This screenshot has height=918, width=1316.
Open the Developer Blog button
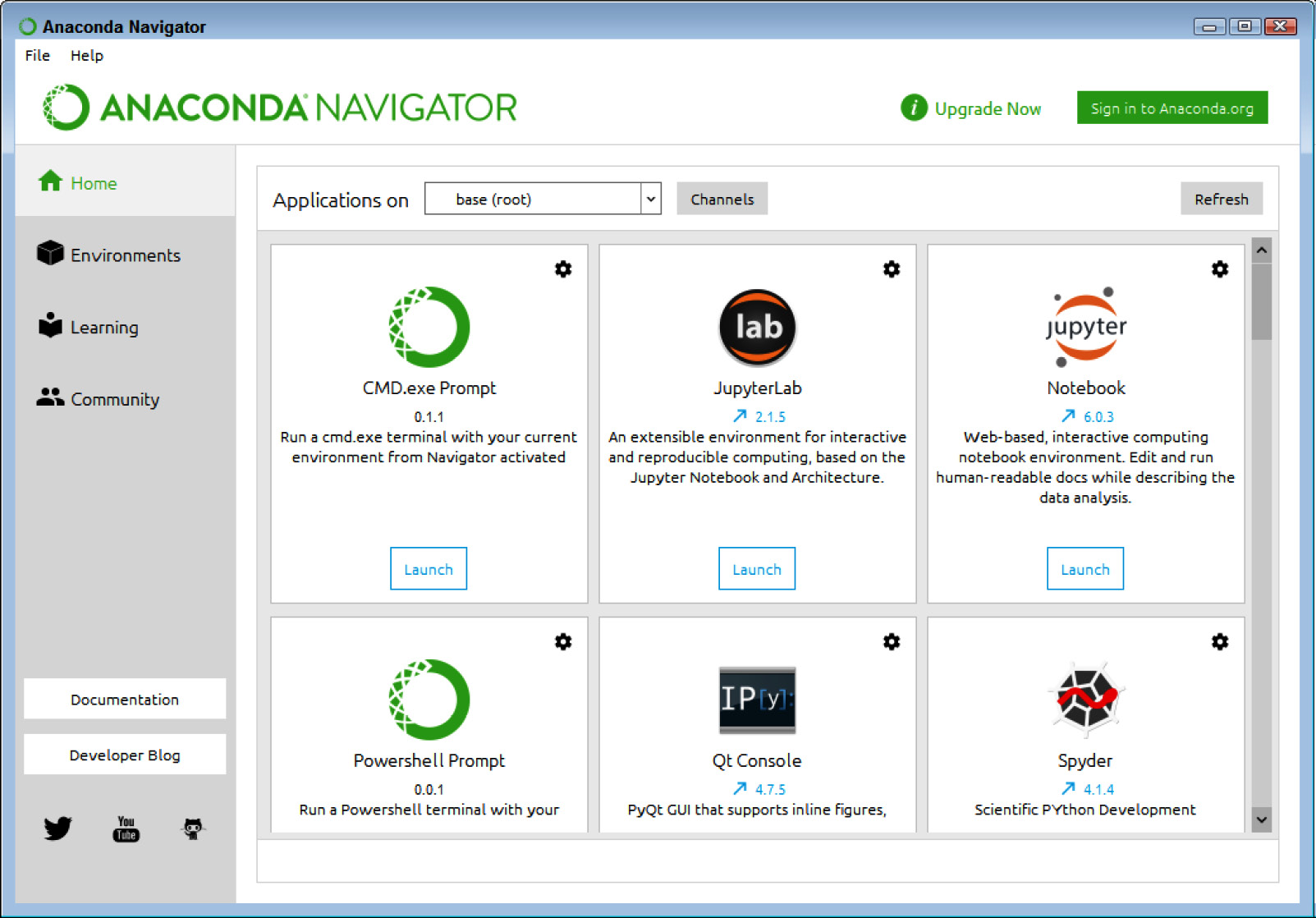pyautogui.click(x=125, y=755)
